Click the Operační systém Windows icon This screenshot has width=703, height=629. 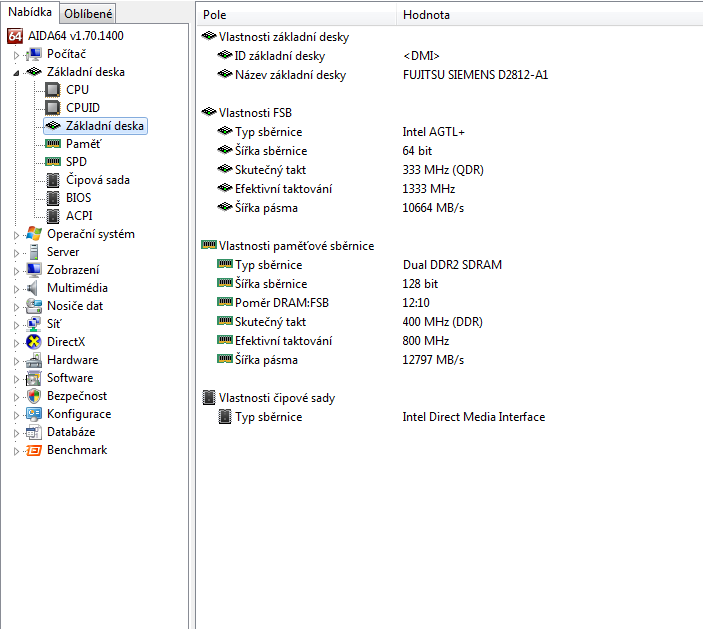[34, 234]
